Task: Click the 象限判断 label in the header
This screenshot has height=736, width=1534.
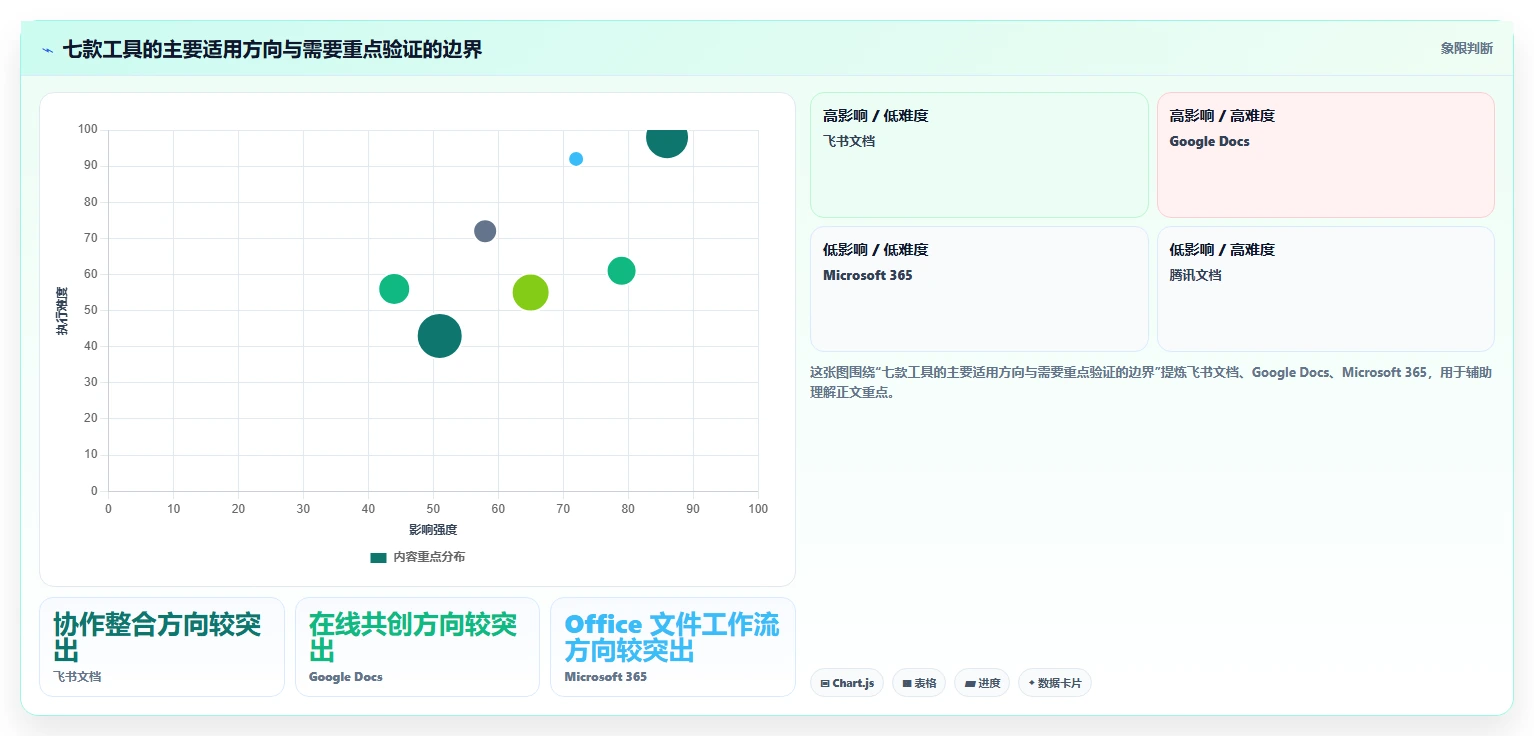Action: 1466,48
